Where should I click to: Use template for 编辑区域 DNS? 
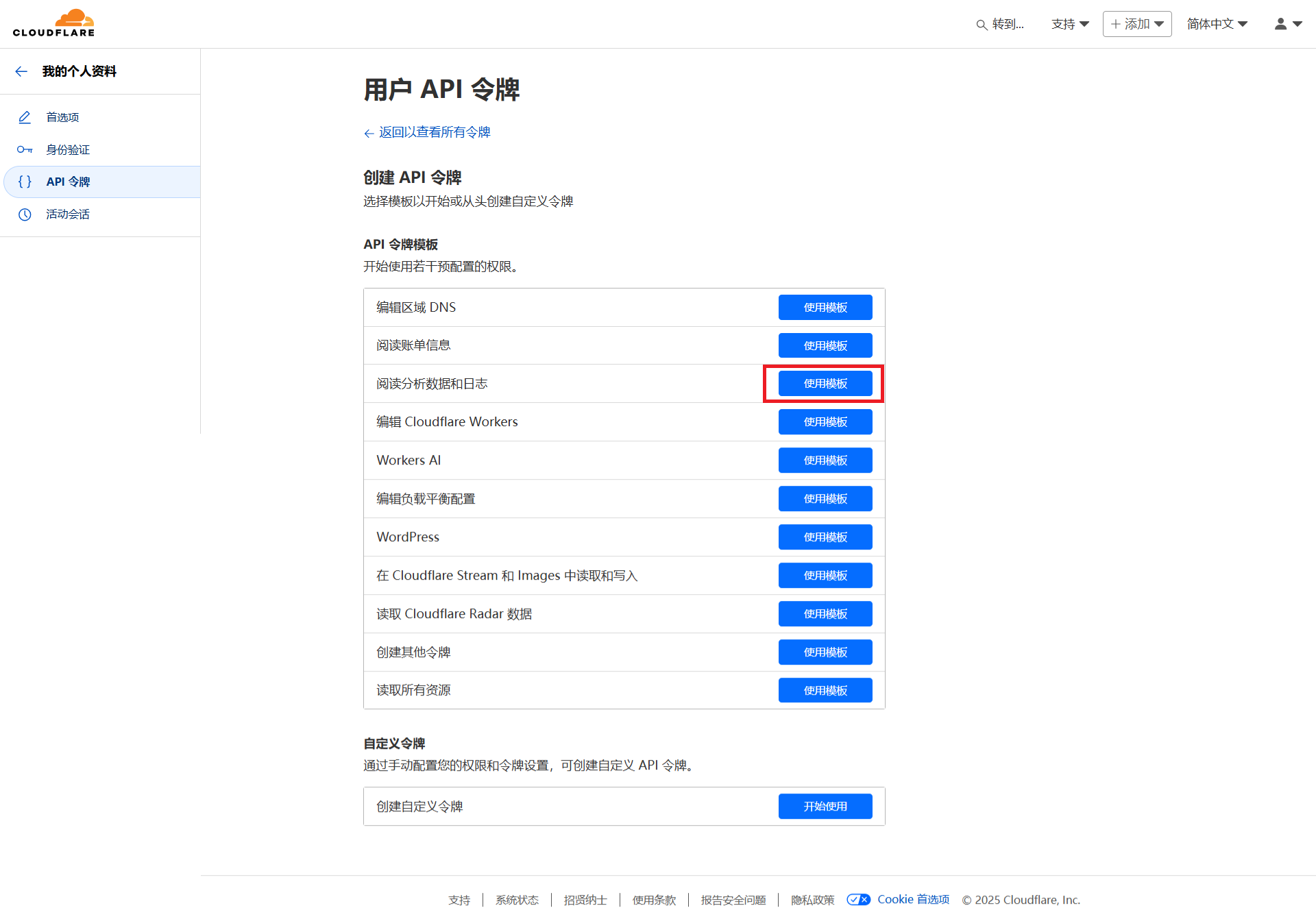(825, 308)
